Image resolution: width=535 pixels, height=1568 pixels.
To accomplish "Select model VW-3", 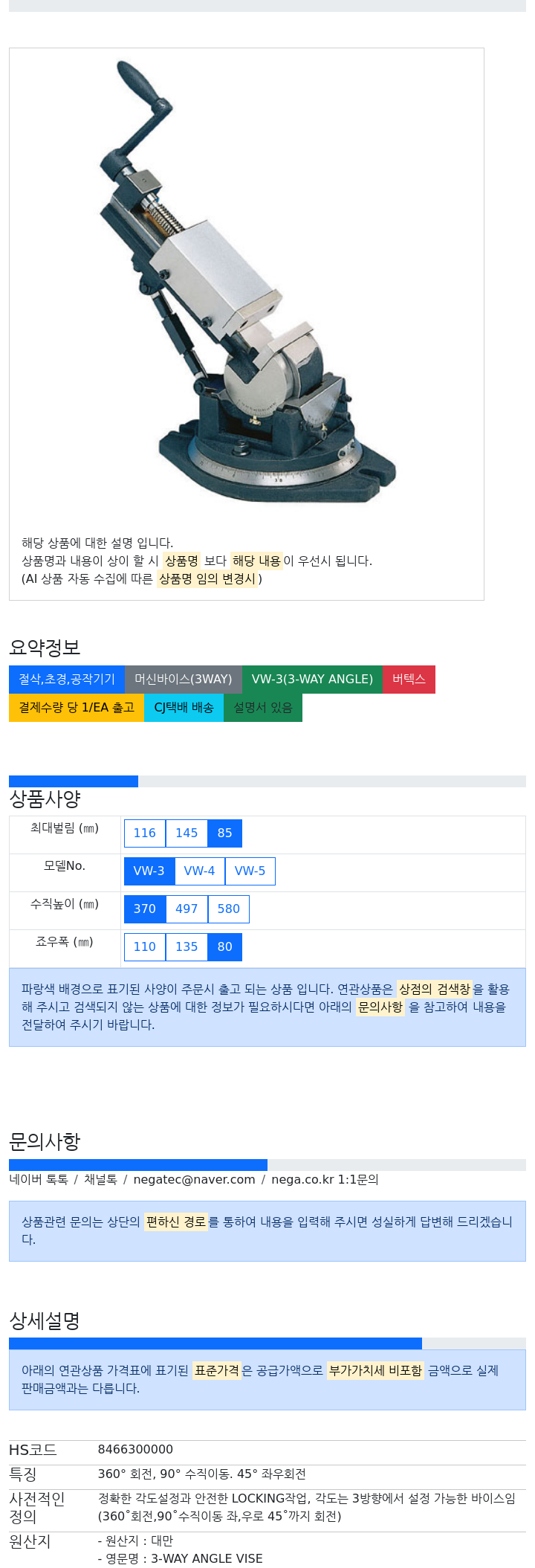I will 149,871.
